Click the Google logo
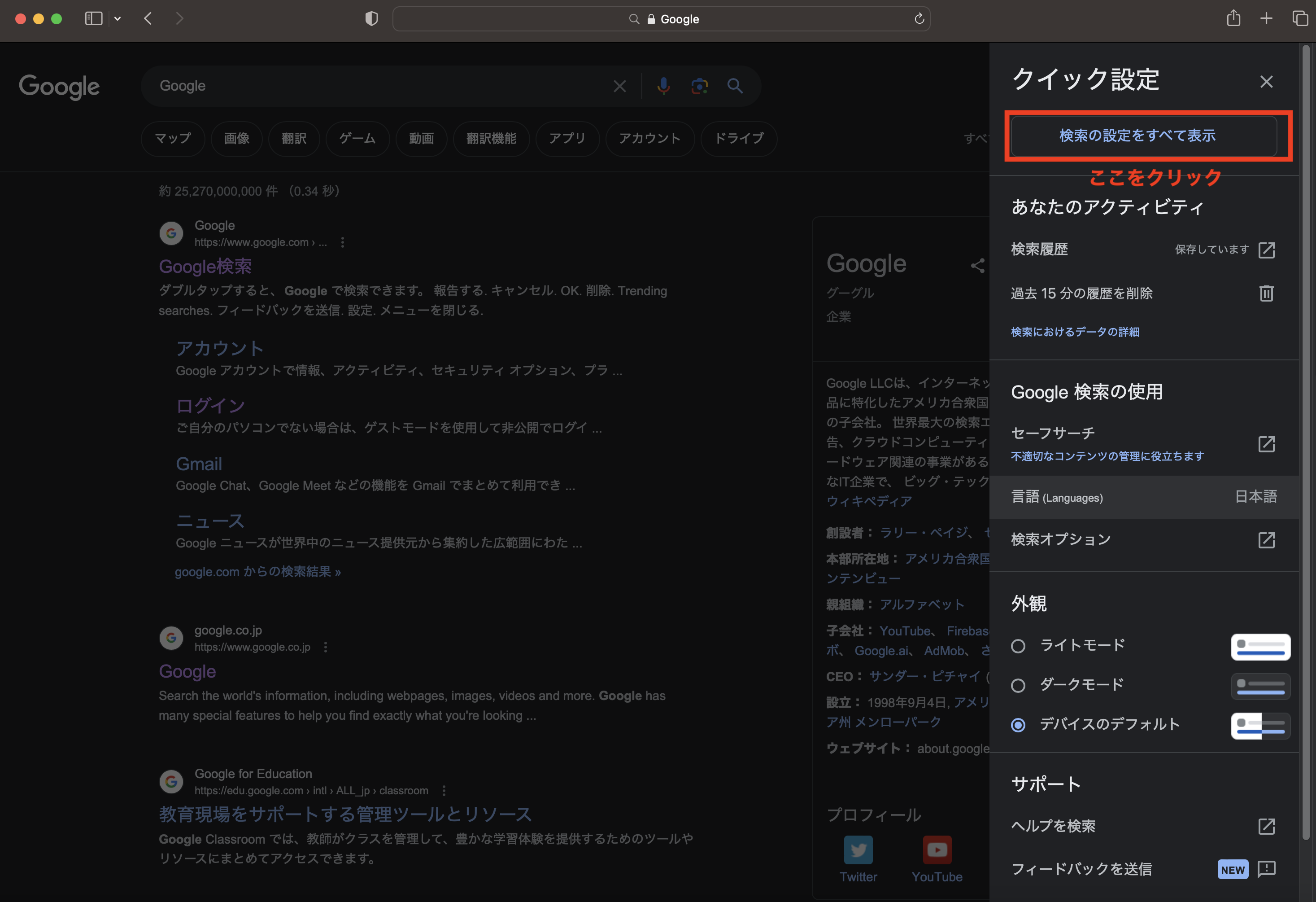 [x=60, y=86]
